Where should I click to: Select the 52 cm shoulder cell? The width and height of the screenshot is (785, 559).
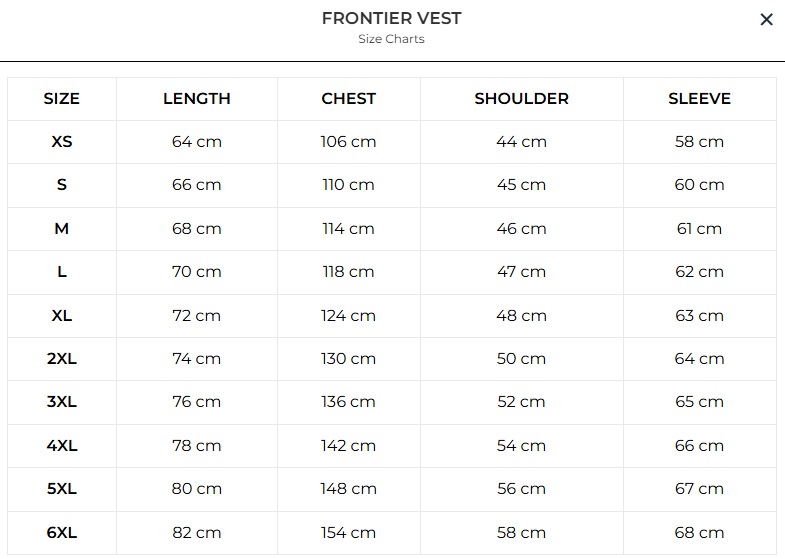[521, 402]
